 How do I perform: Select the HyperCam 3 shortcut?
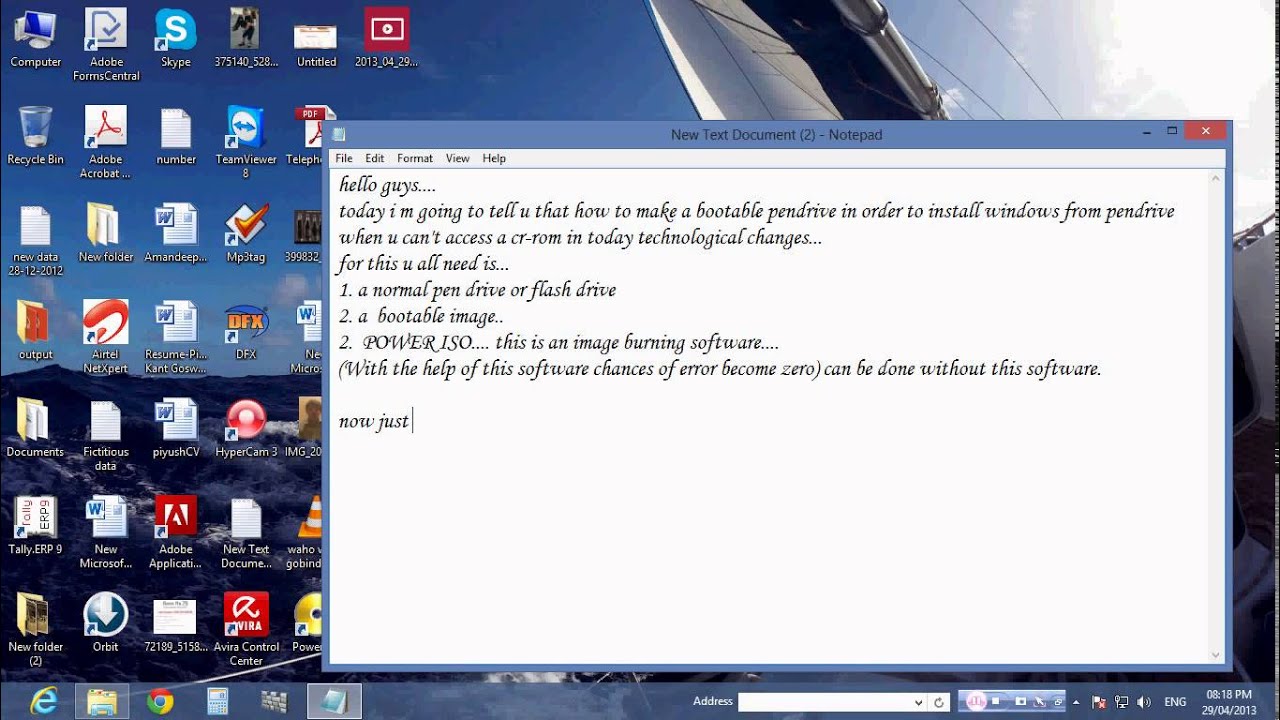[246, 428]
